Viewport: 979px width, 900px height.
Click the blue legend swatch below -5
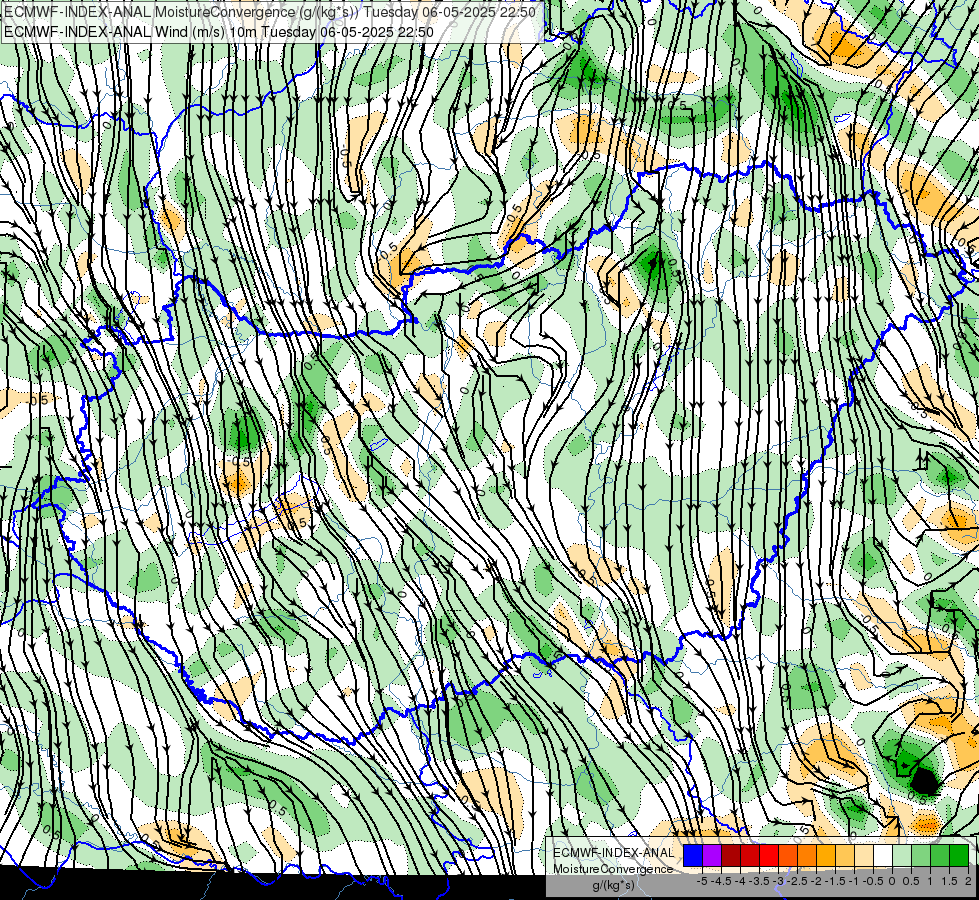[x=693, y=856]
